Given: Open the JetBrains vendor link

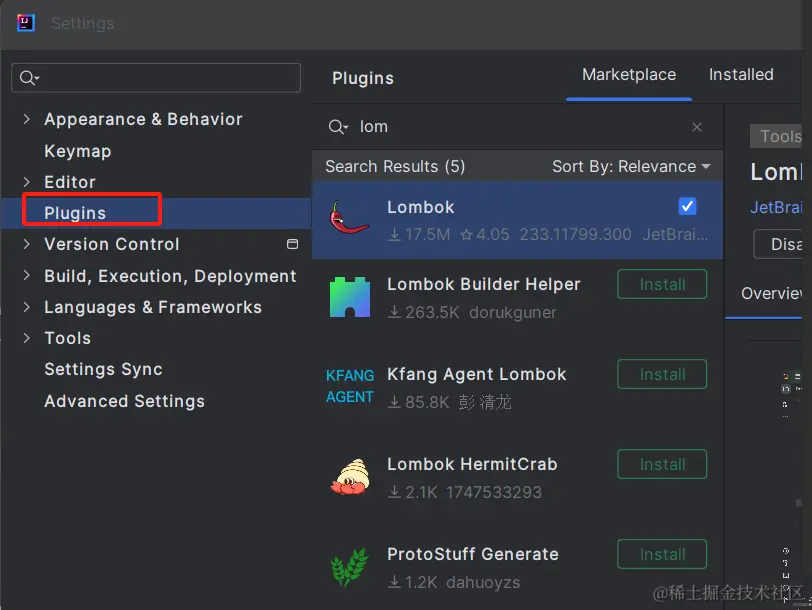Looking at the screenshot, I should click(x=776, y=207).
